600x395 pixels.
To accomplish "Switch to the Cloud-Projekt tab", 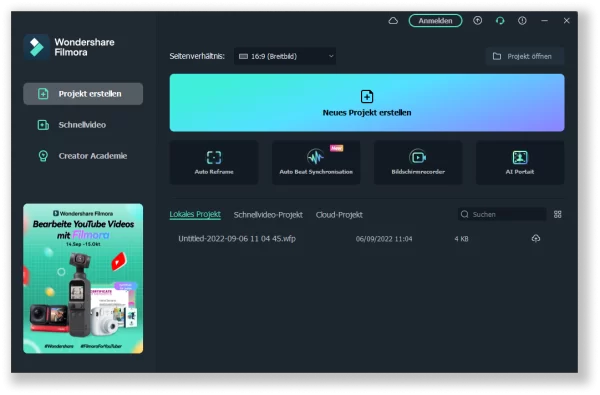I will click(339, 215).
